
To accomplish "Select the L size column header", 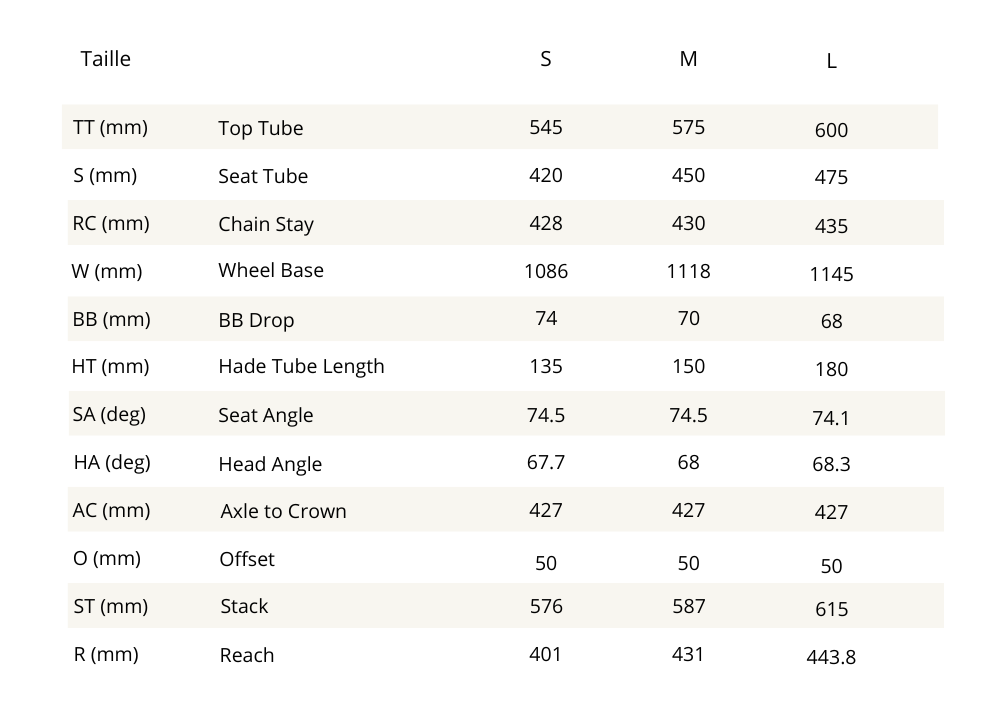I will click(x=831, y=61).
